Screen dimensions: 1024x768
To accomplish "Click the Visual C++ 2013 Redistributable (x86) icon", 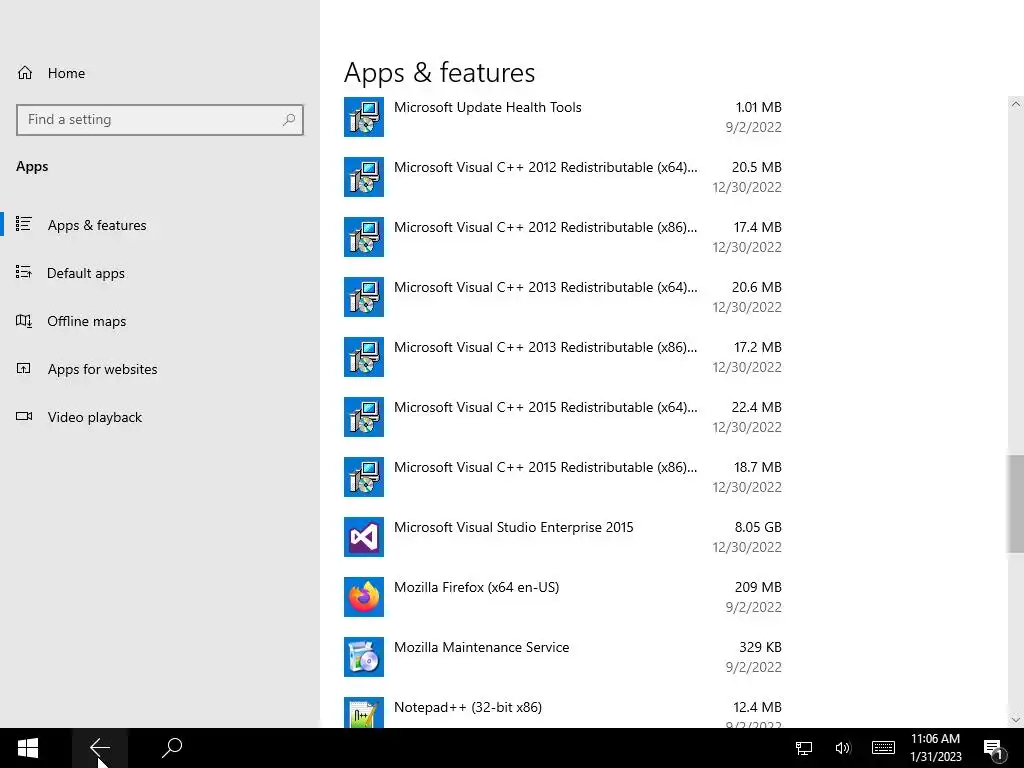I will click(x=364, y=357).
